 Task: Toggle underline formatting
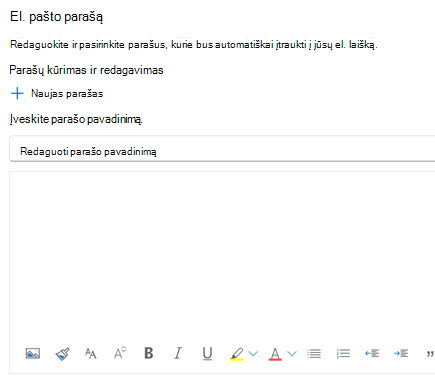click(207, 354)
